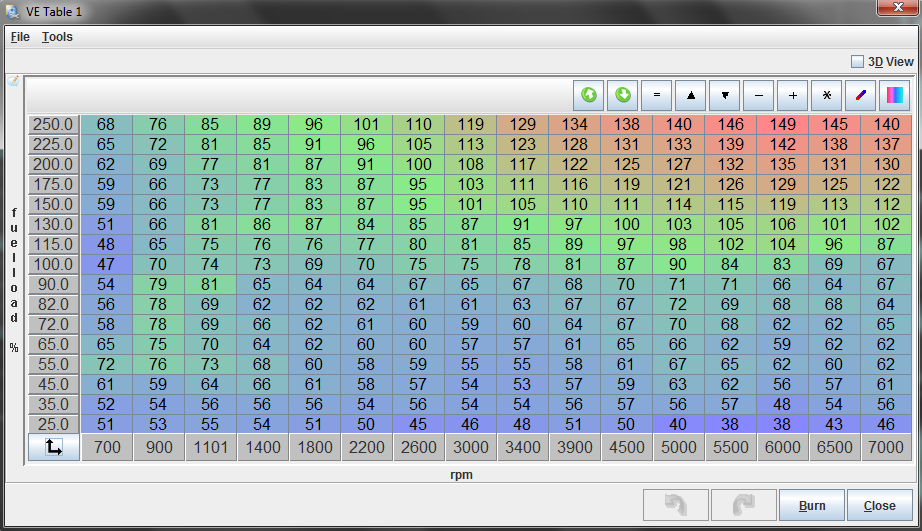Click the 700 rpm column header

tap(107, 447)
